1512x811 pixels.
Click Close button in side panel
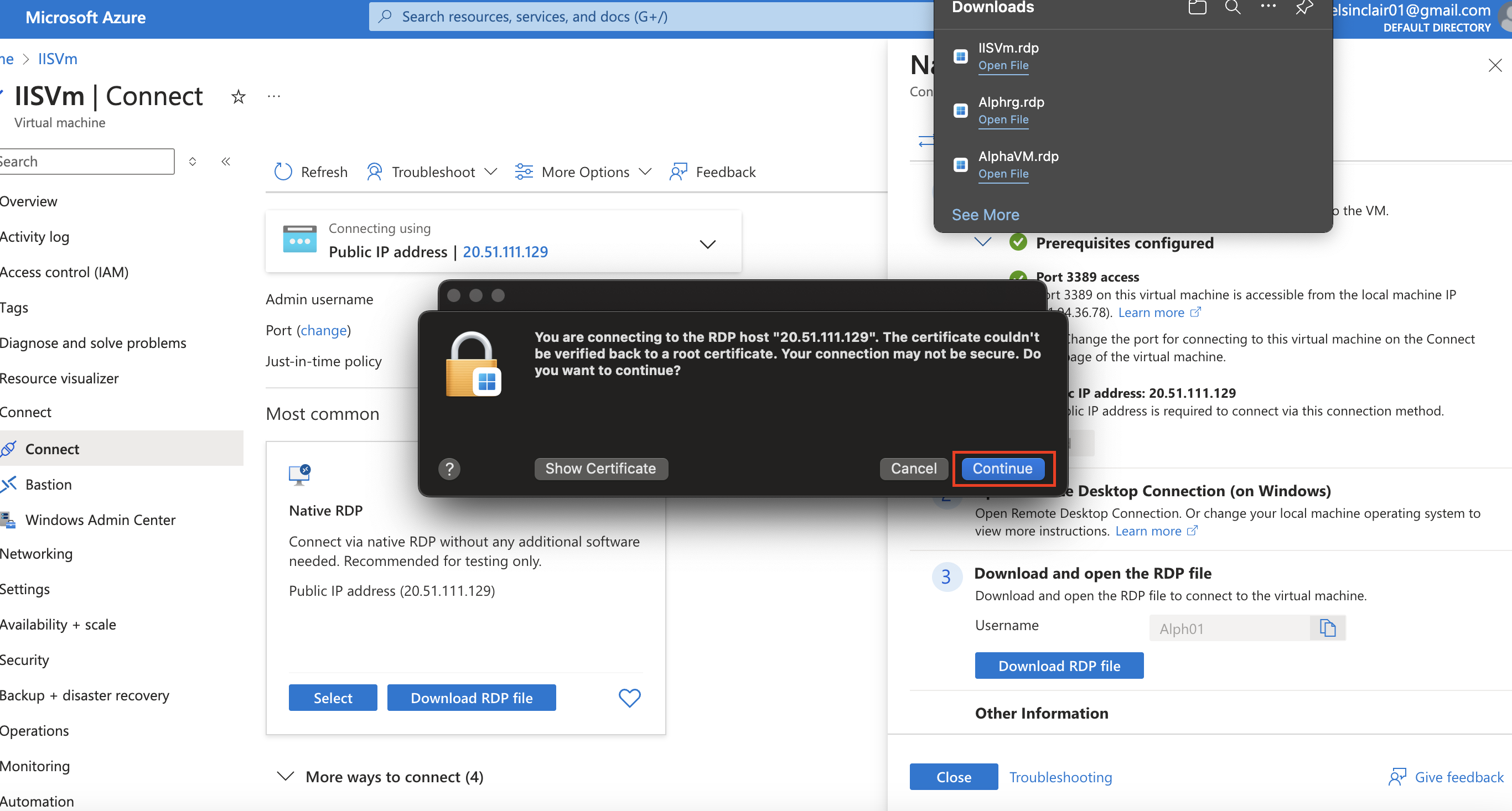click(x=953, y=777)
